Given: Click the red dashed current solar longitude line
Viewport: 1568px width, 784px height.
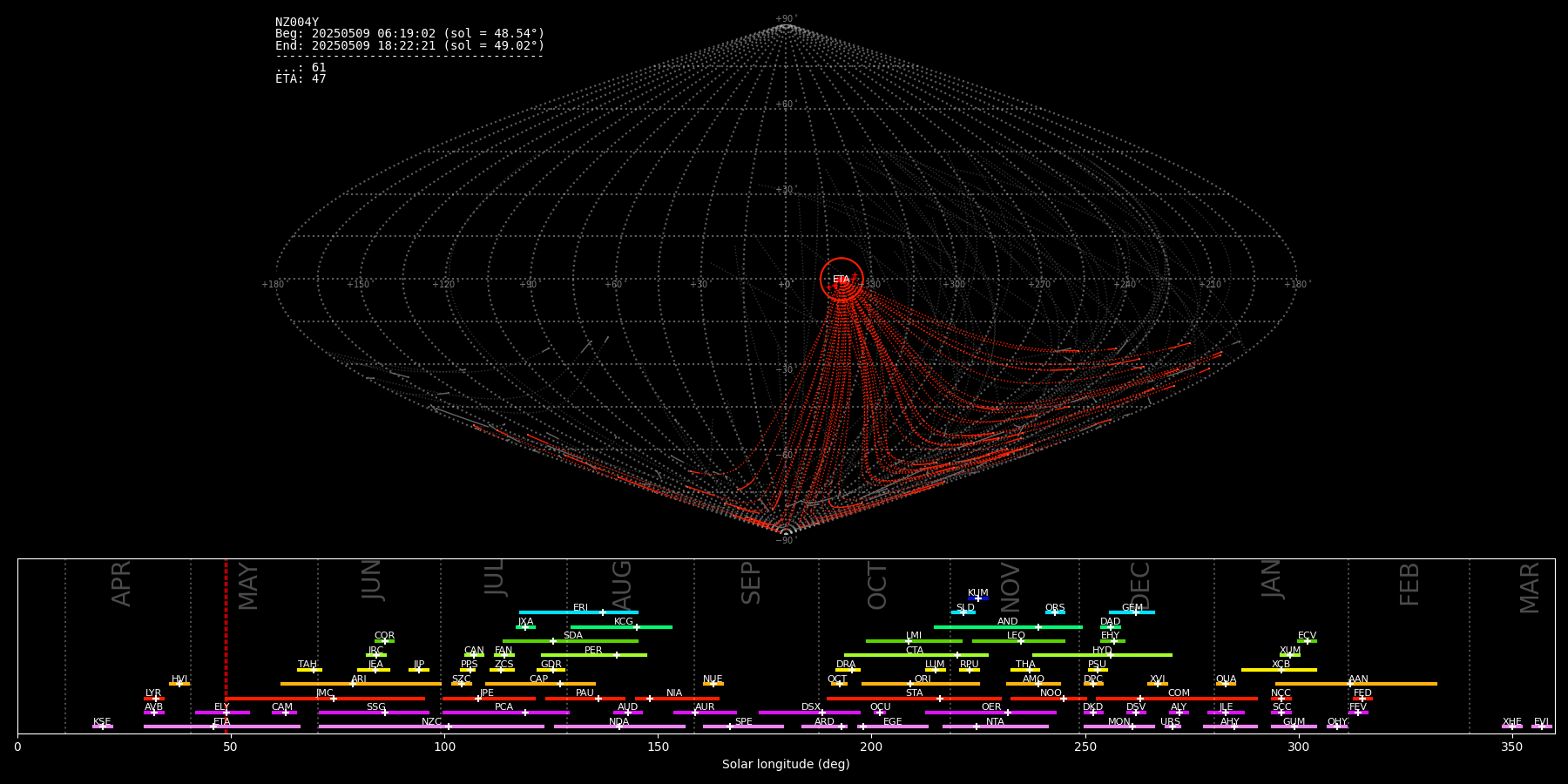Looking at the screenshot, I should pos(226,645).
